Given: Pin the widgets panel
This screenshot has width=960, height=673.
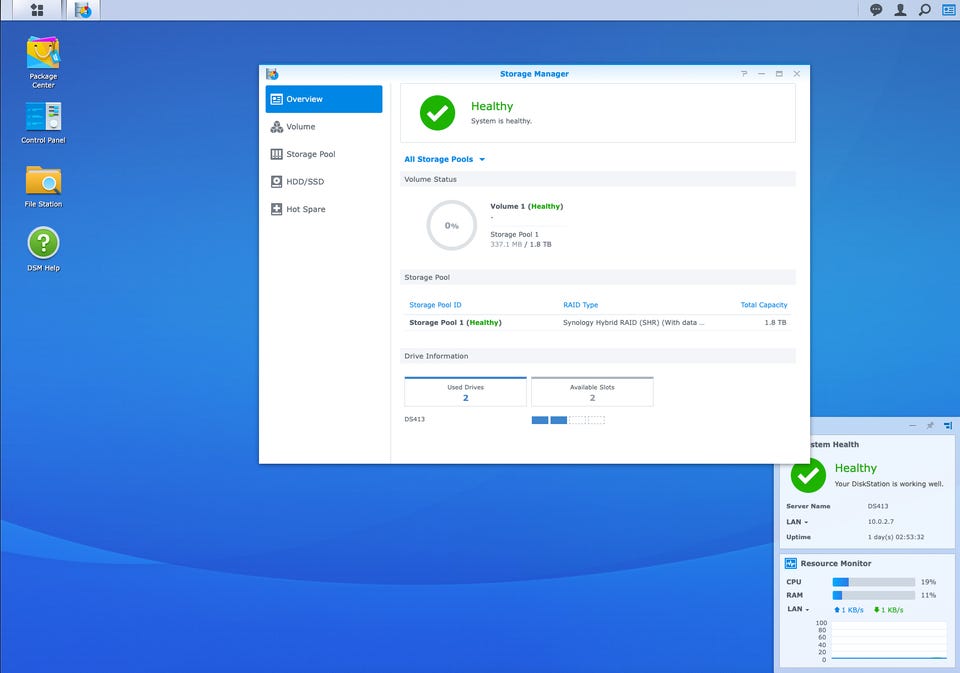Looking at the screenshot, I should (930, 425).
